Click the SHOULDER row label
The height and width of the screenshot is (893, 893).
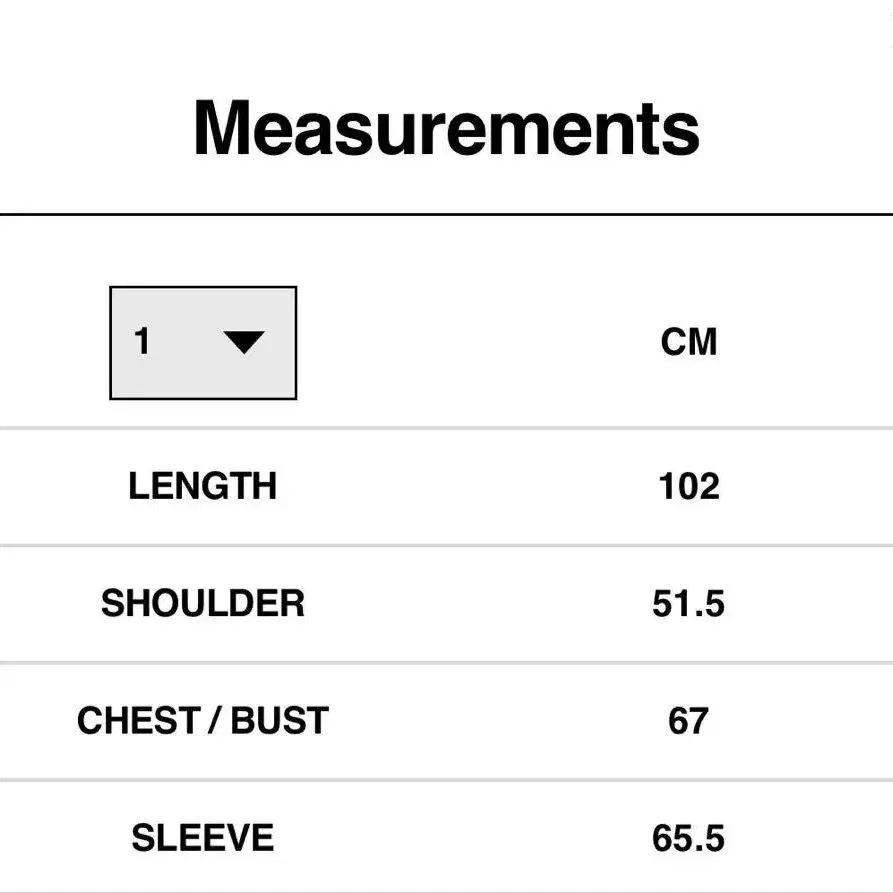203,604
